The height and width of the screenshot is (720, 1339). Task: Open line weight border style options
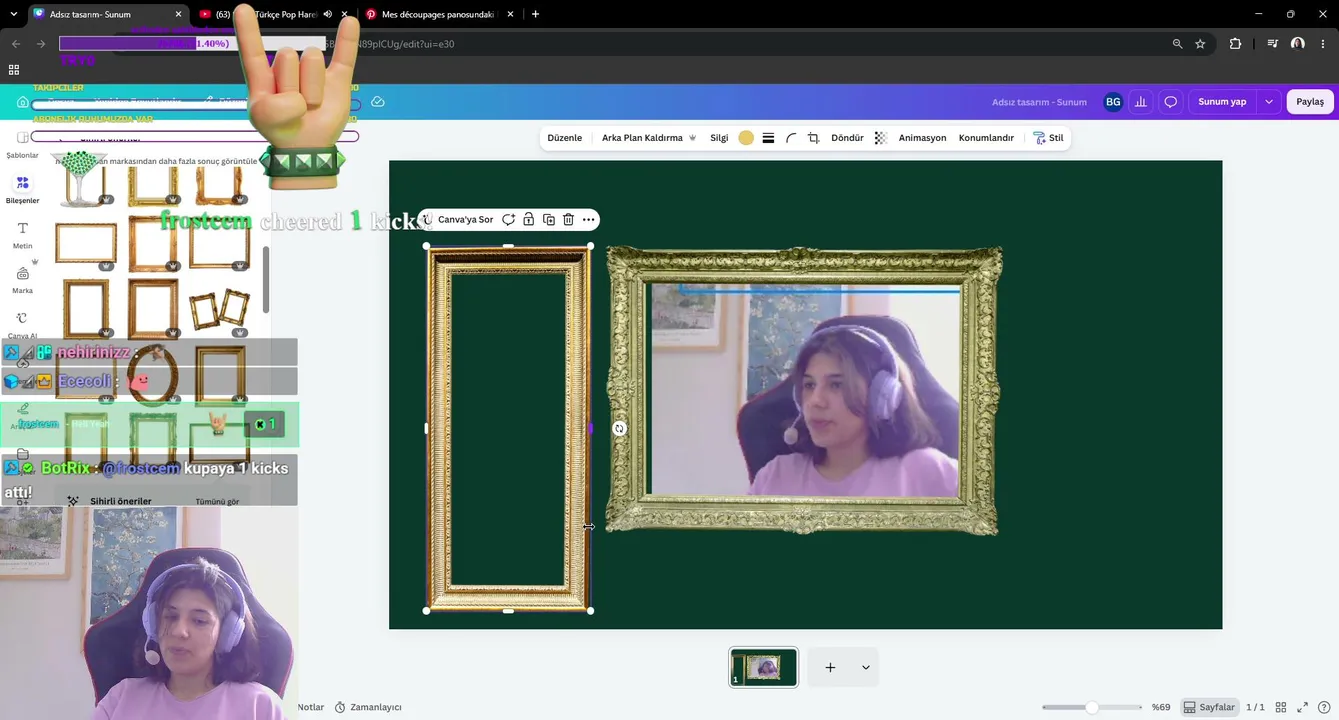tap(768, 138)
